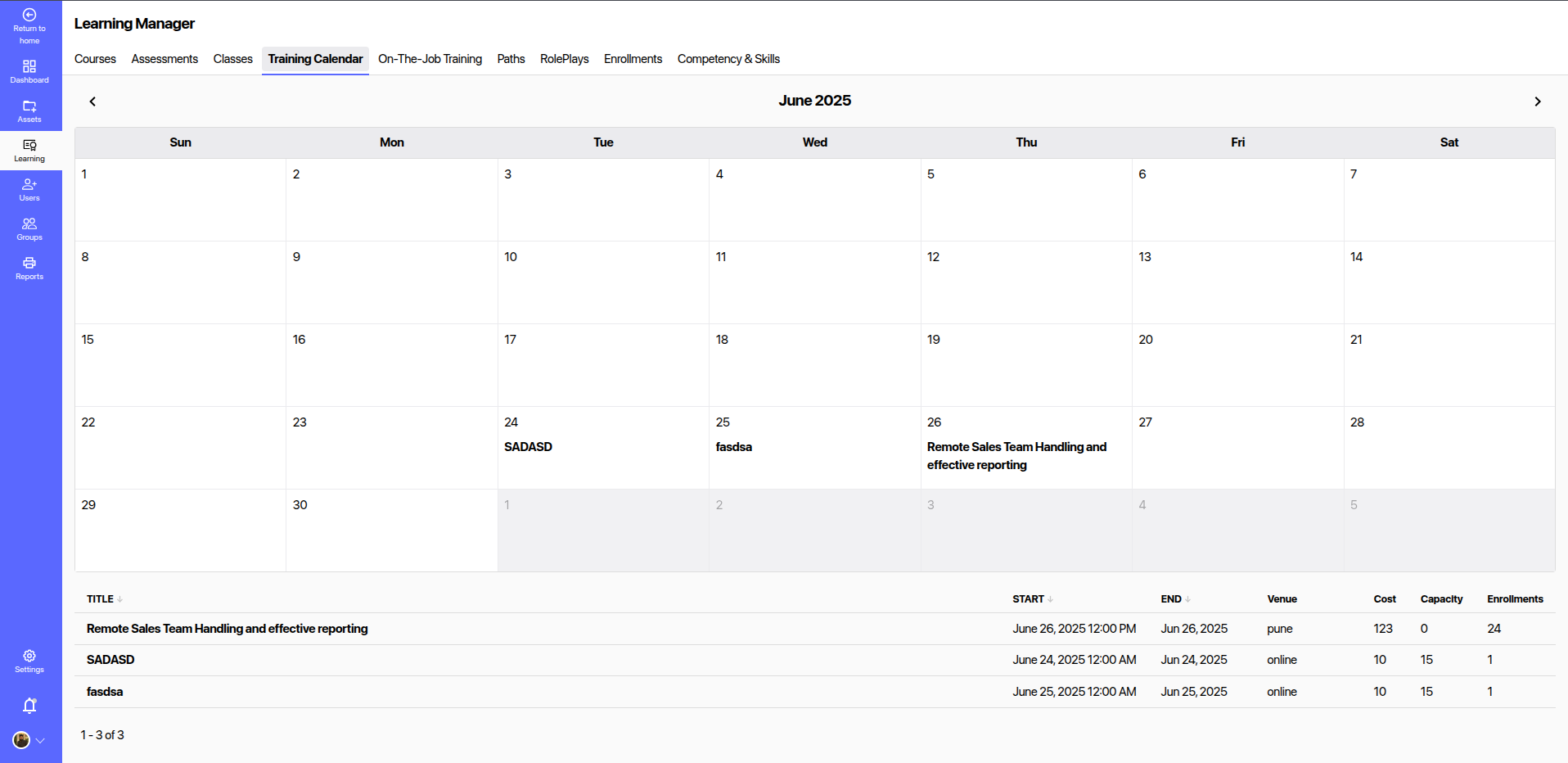
Task: Go to previous month with left chevron
Action: pyautogui.click(x=92, y=101)
